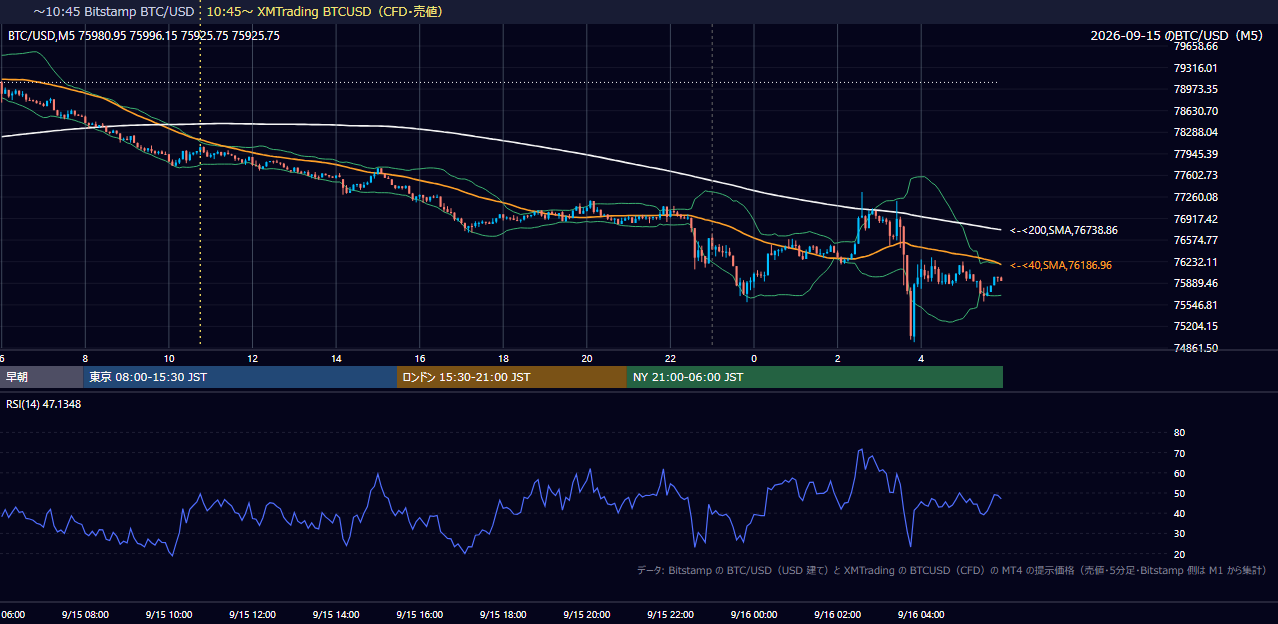Screen dimensions: 1278x624
Task: Click hour label 18 on price chart time axis
Action: pos(504,358)
